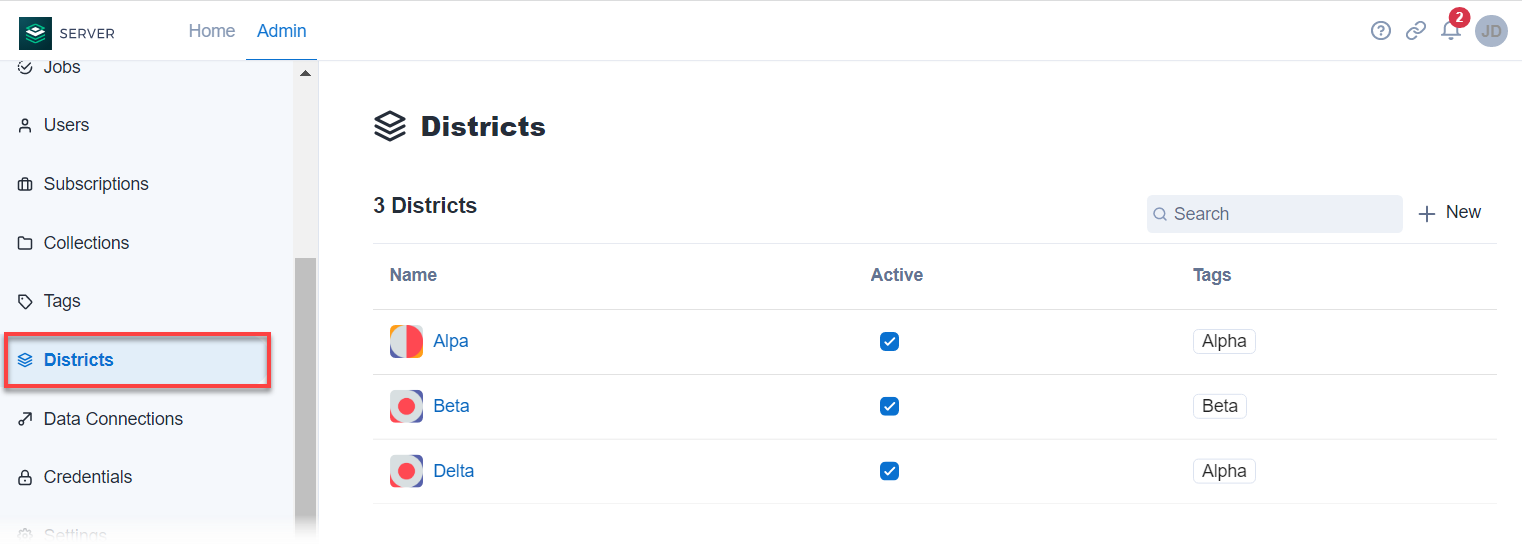This screenshot has width=1522, height=545.
Task: Open Data Connections in sidebar
Action: click(x=113, y=419)
